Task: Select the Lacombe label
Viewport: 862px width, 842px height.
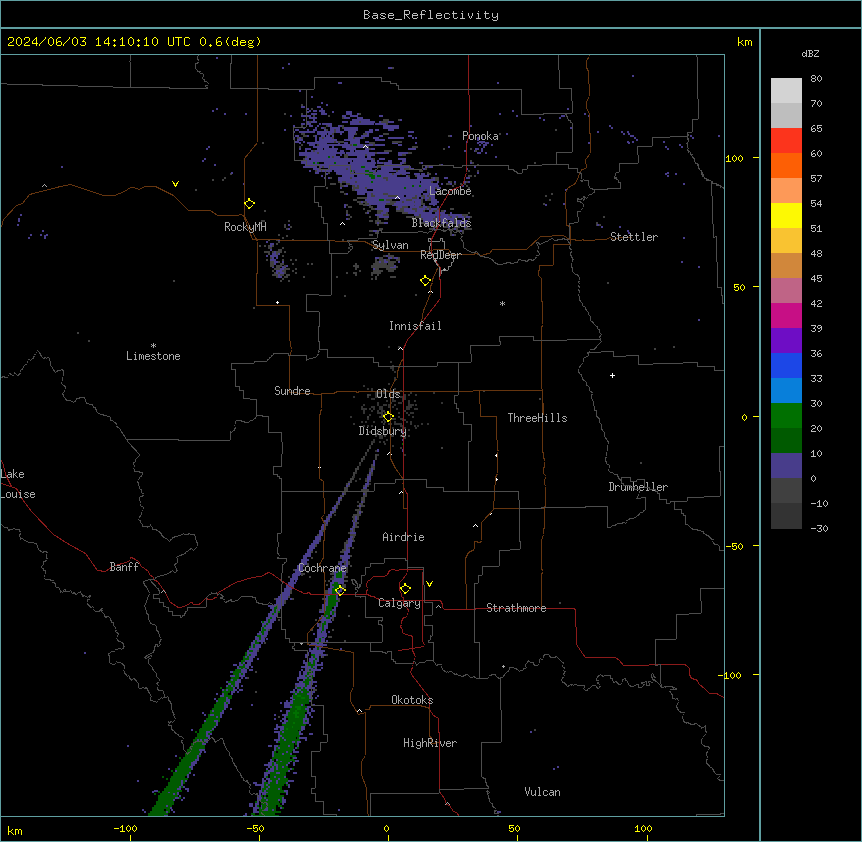Action: [450, 191]
